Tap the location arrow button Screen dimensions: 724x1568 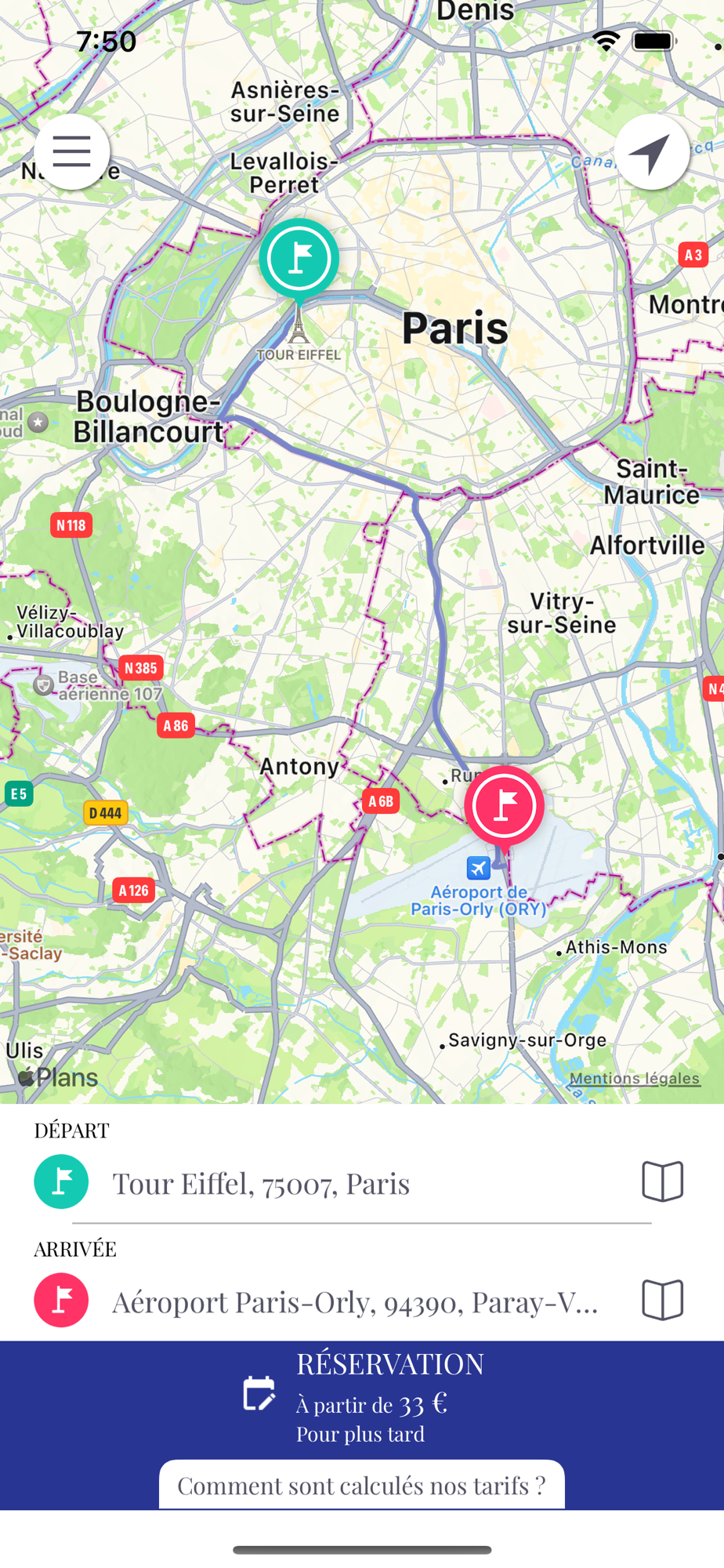(x=651, y=151)
